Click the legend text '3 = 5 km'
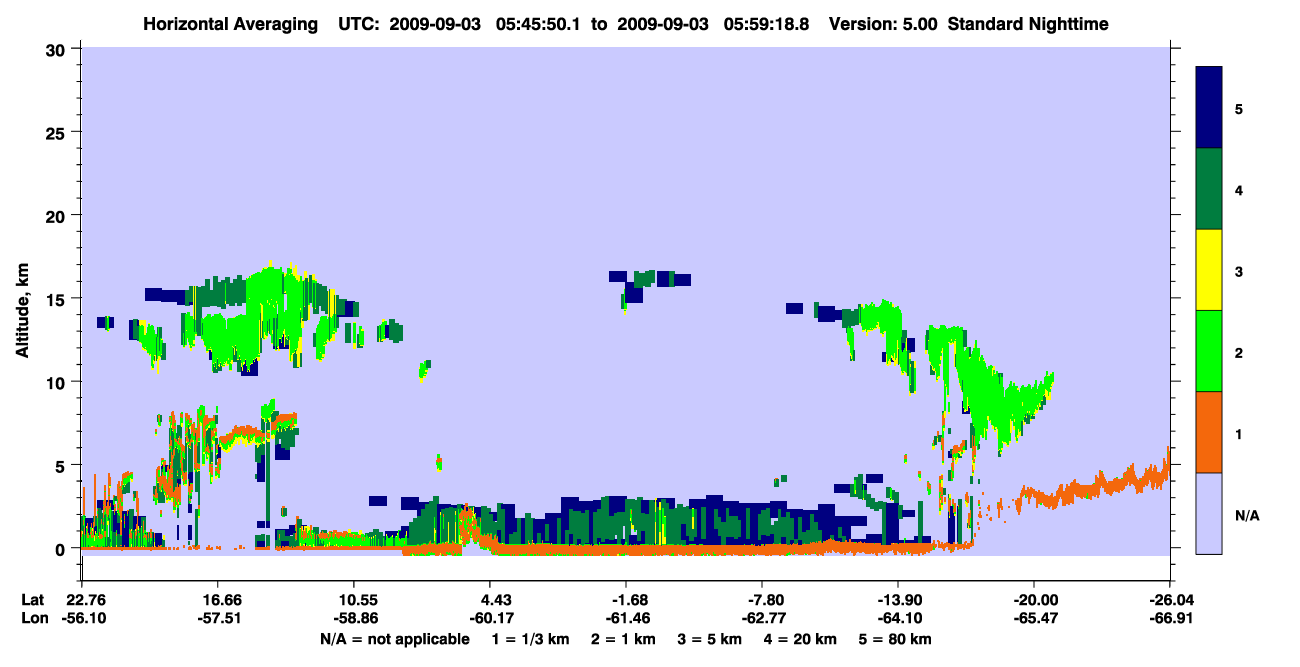 (x=711, y=639)
